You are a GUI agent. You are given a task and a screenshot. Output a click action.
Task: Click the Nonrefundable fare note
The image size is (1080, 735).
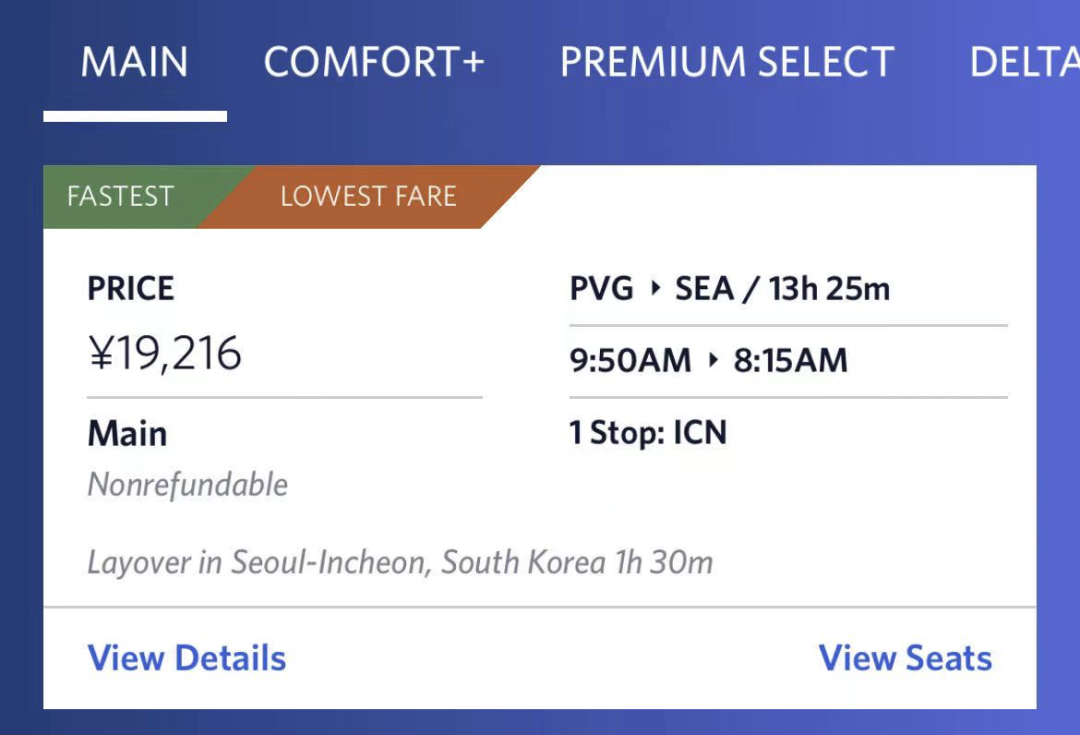coord(187,484)
